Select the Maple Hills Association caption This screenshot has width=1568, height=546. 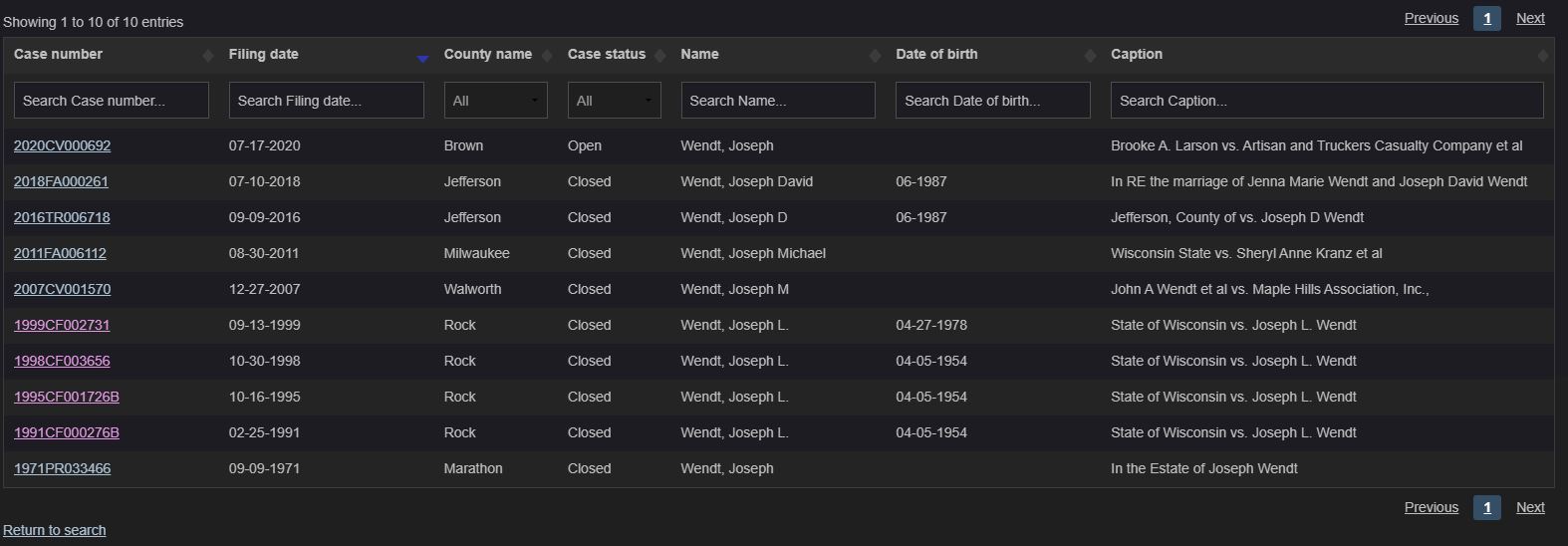1270,289
